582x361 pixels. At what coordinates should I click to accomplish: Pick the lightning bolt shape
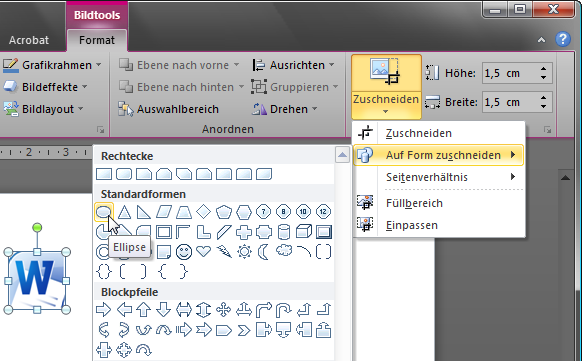224,252
